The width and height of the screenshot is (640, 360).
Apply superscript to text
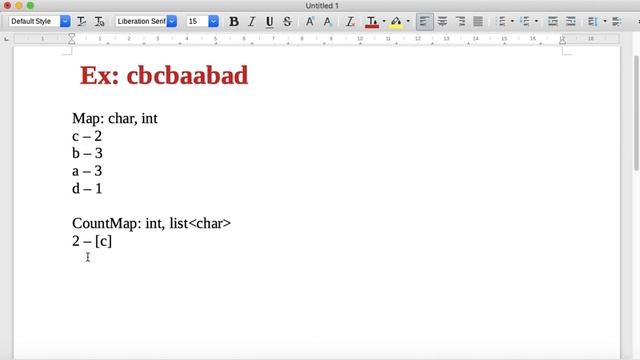pos(310,21)
